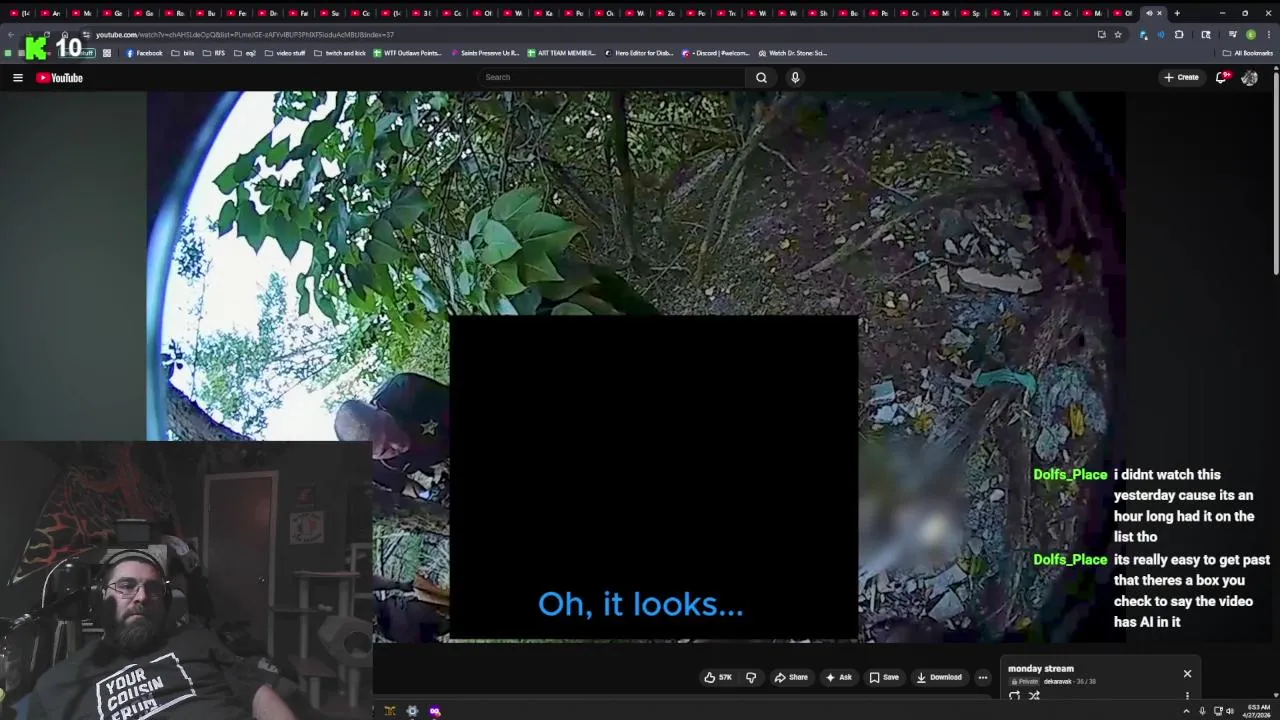Click the YouTube video player frame
Screen dimensions: 1280x720
click(x=636, y=366)
